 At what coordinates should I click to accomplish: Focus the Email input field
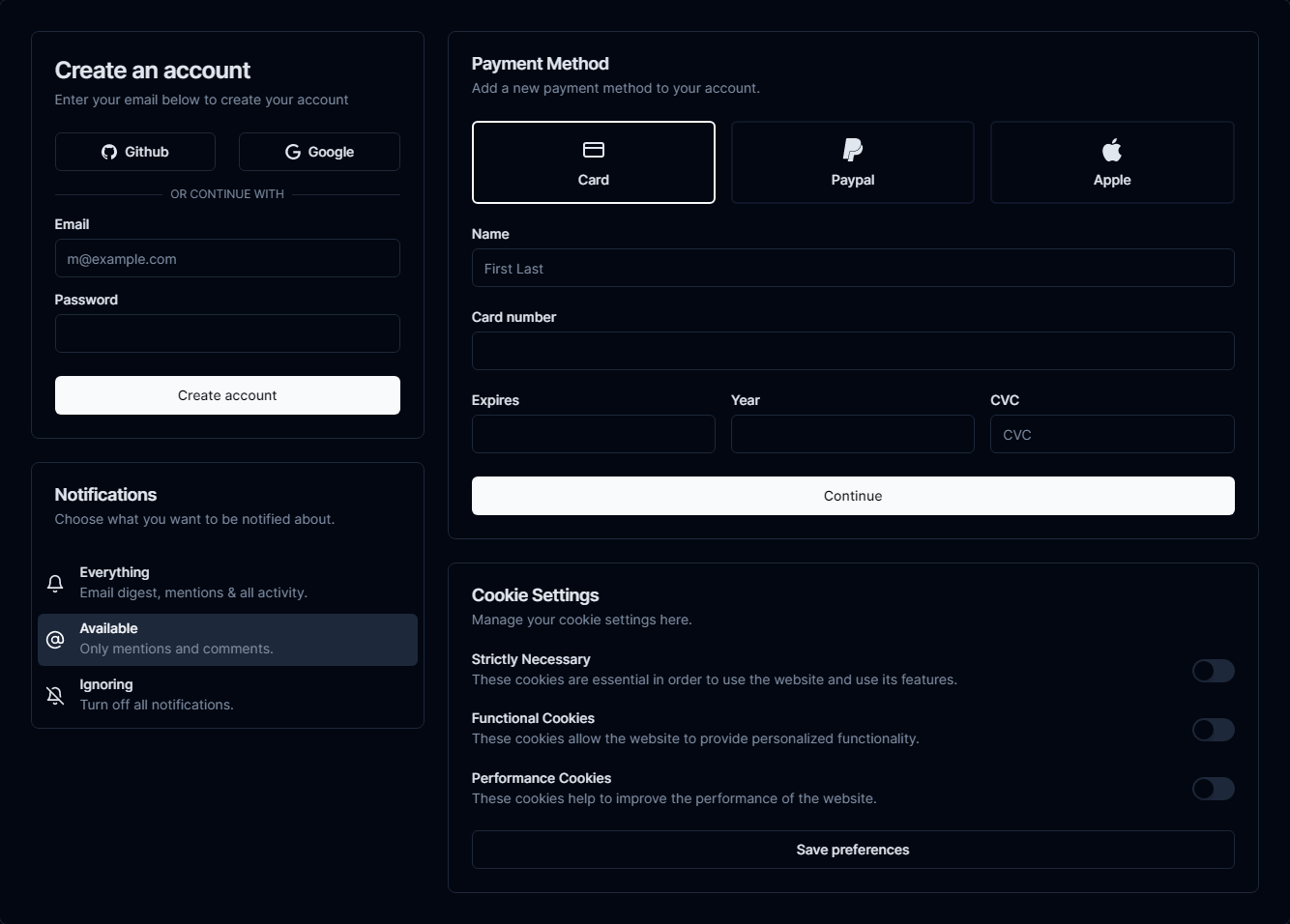coord(227,258)
